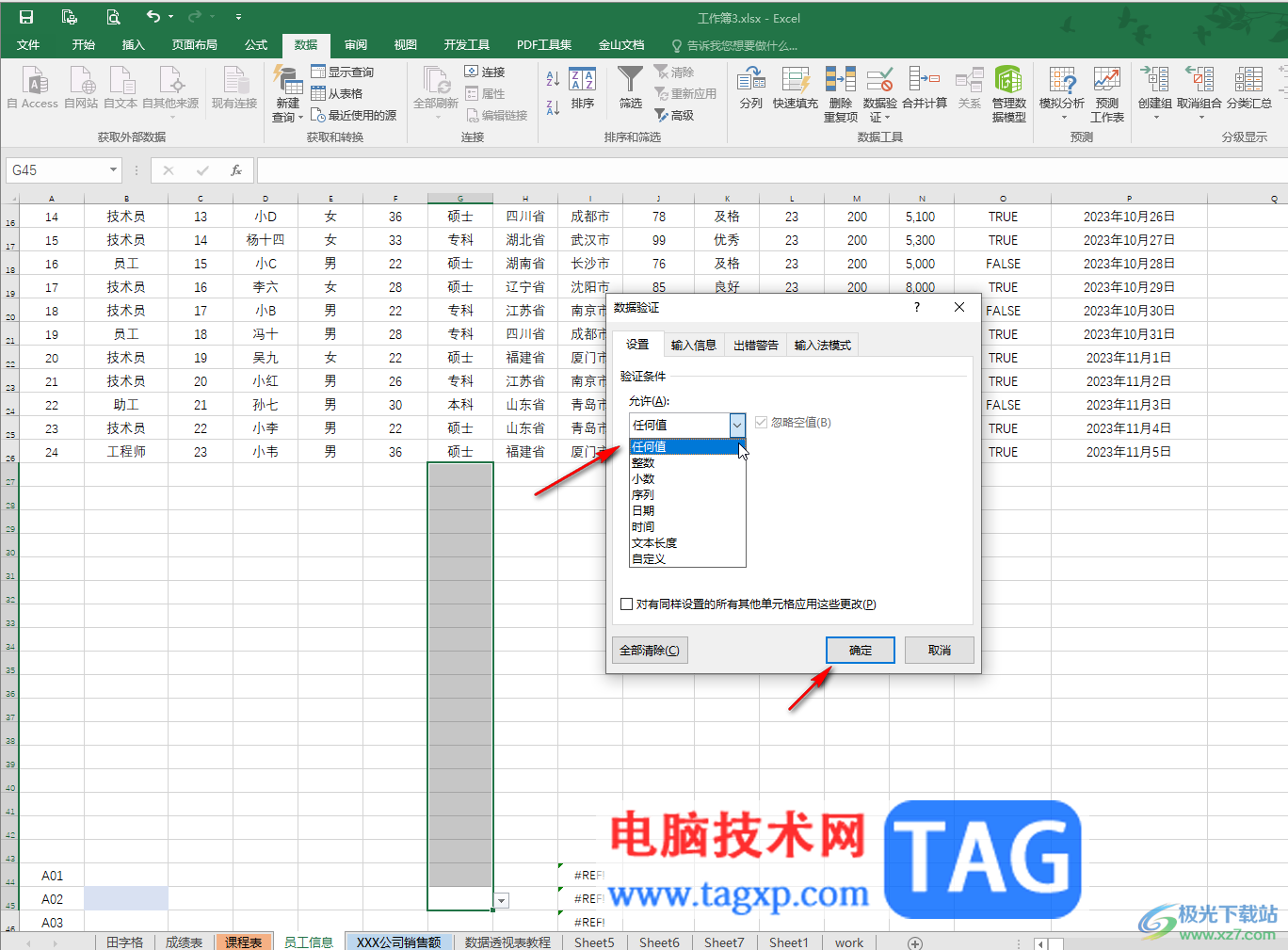The image size is (1288, 950).
Task: Open the 文件 menu
Action: click(x=28, y=45)
